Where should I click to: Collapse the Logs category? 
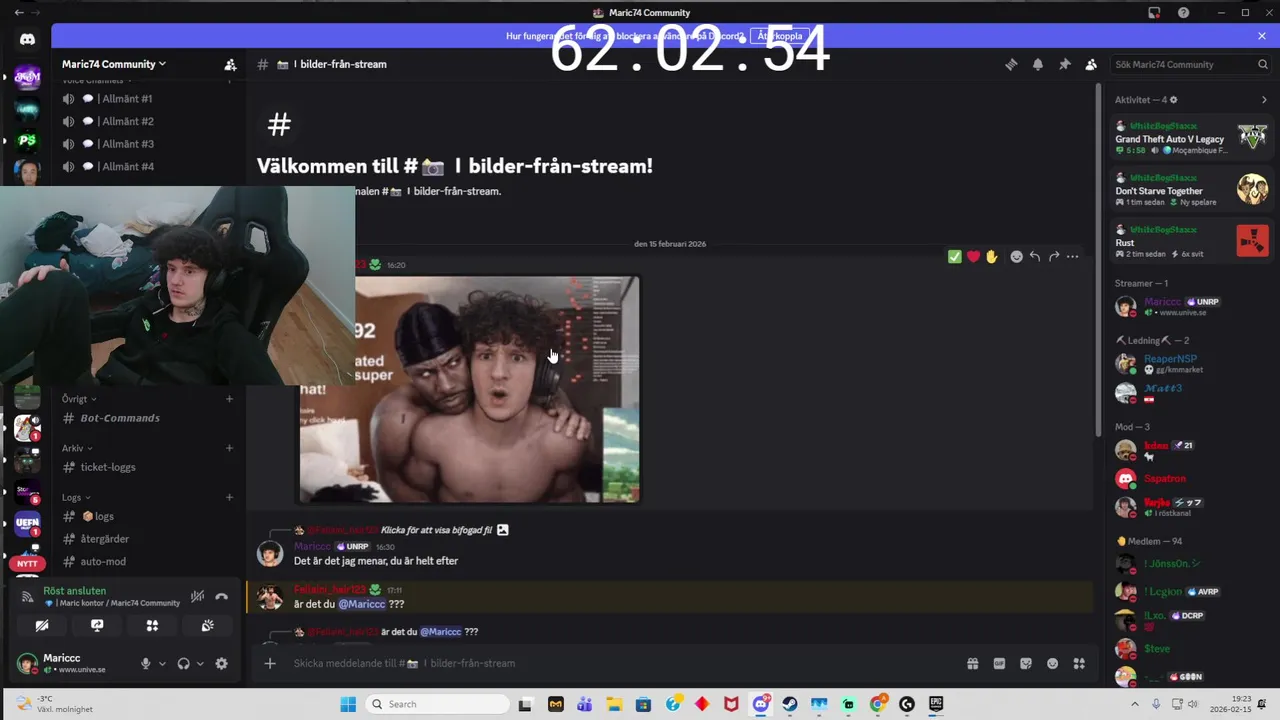(76, 497)
